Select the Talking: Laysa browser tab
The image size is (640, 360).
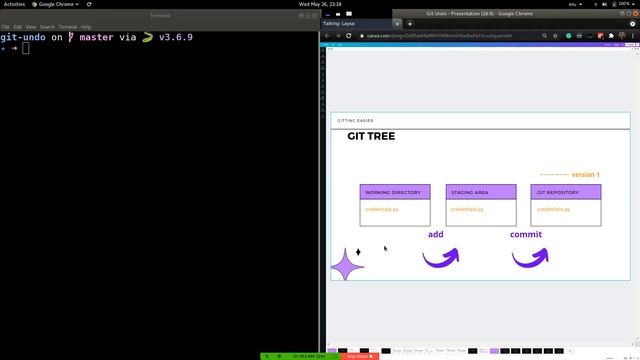[x=357, y=24]
